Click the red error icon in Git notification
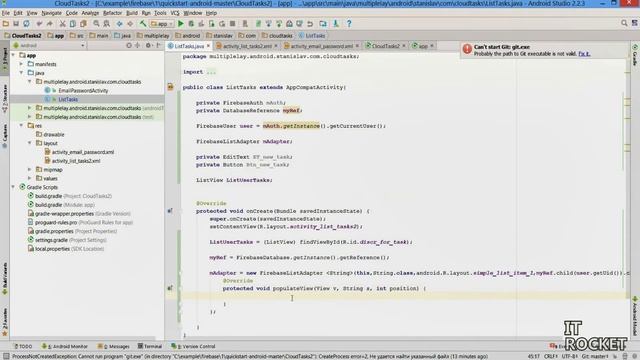Viewport: 640px width, 360px height. [x=467, y=49]
